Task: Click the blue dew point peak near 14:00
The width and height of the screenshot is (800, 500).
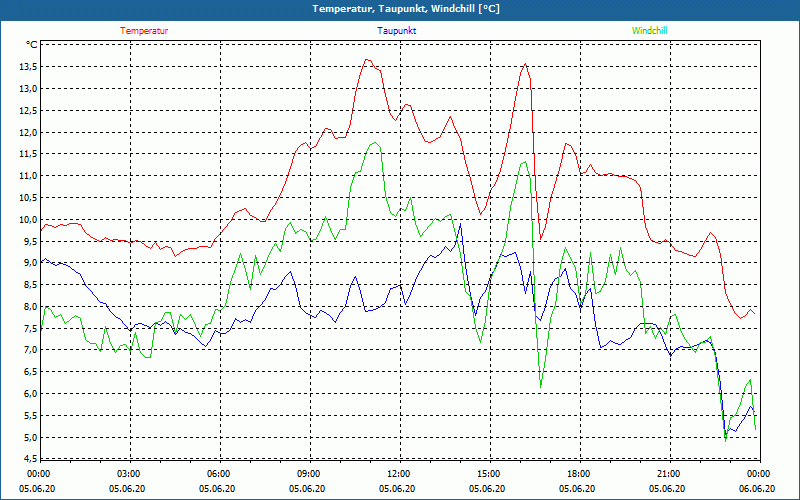Action: tap(461, 223)
